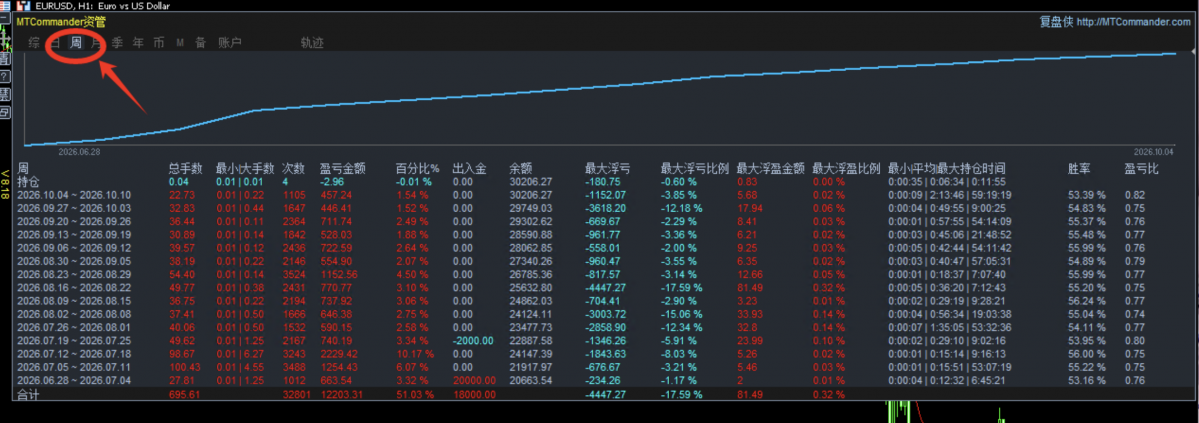Screen dimensions: 1199x423
Task: Open the 年 yearly tab
Action: coord(138,43)
